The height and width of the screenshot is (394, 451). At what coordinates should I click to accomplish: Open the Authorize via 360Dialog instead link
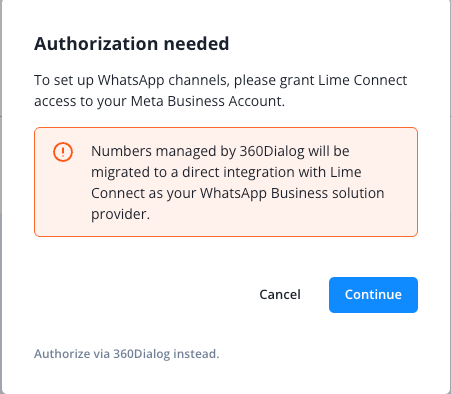(x=127, y=354)
